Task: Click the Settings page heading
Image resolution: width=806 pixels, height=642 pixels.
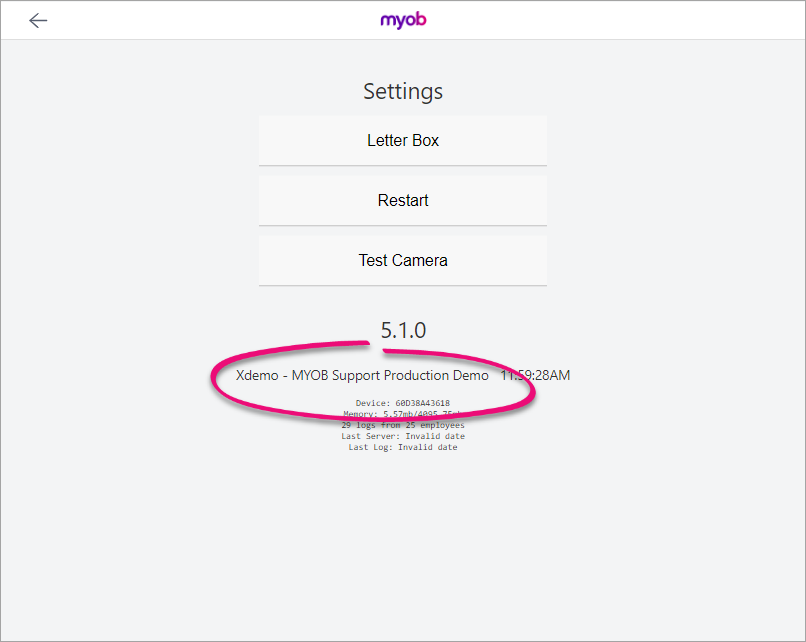Action: tap(403, 92)
